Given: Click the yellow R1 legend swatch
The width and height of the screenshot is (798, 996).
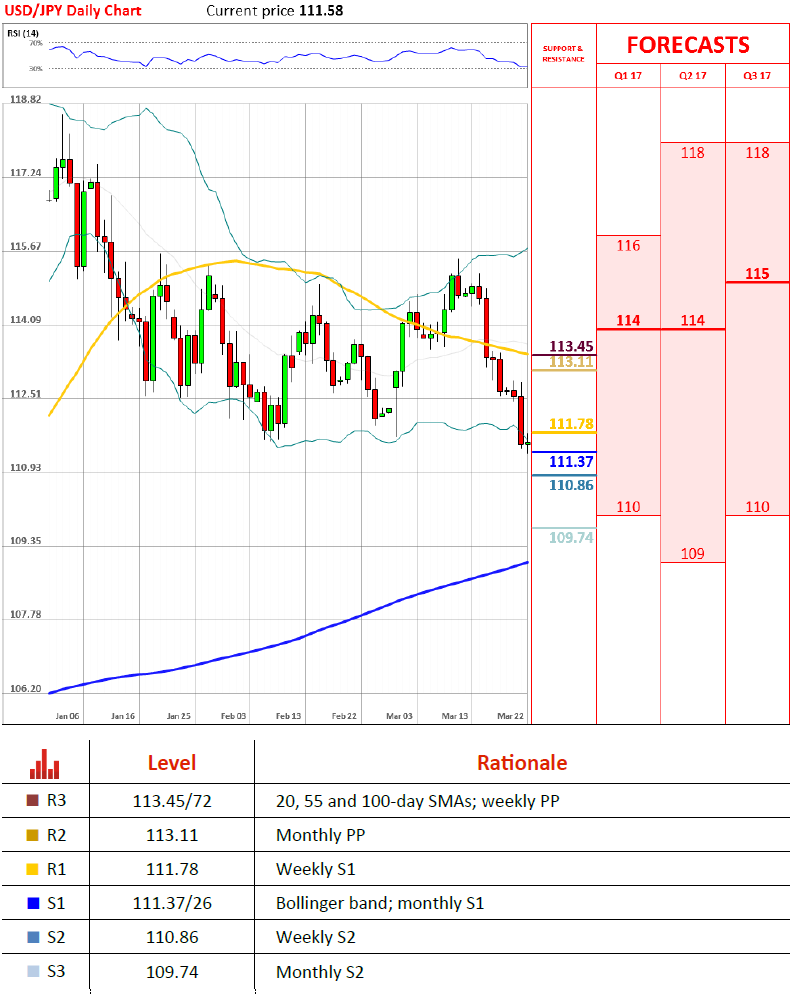Looking at the screenshot, I should pyautogui.click(x=34, y=869).
